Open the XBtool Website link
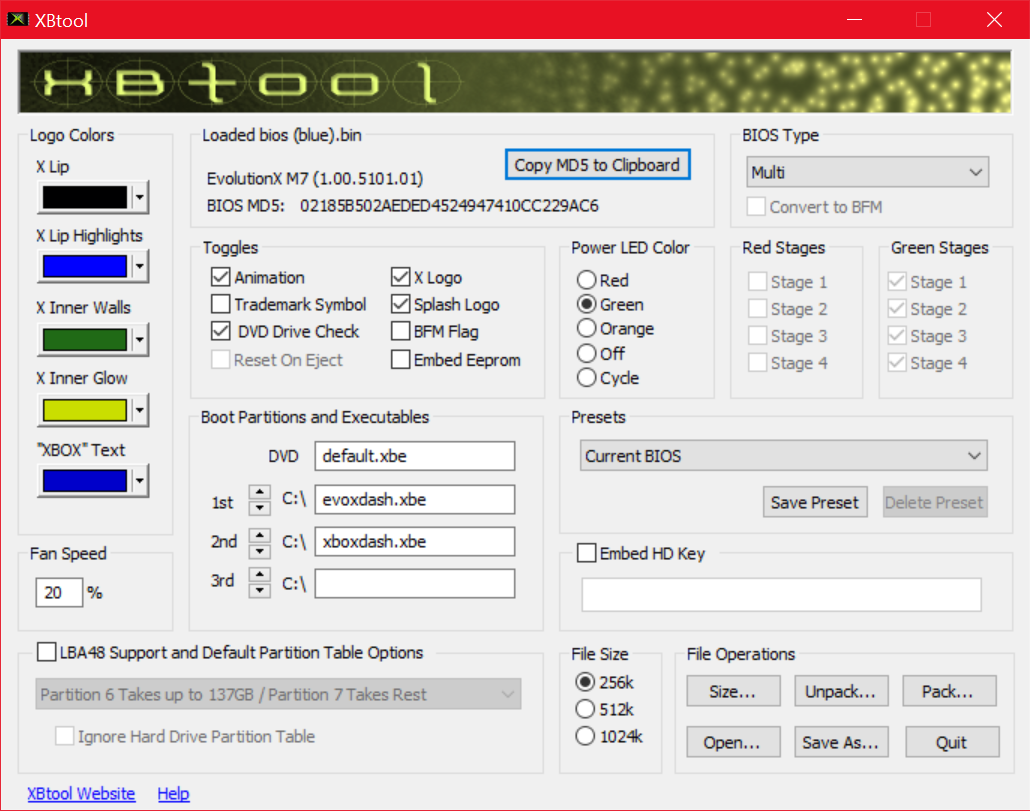 point(81,793)
